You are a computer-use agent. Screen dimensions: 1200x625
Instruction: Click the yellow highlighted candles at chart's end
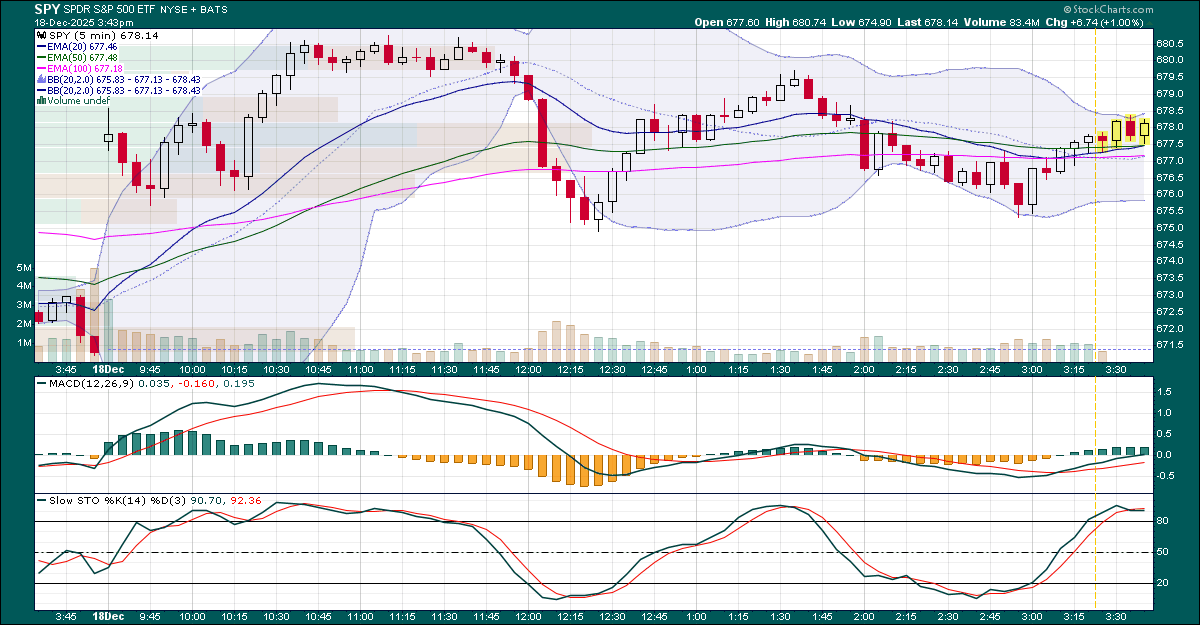click(1122, 132)
